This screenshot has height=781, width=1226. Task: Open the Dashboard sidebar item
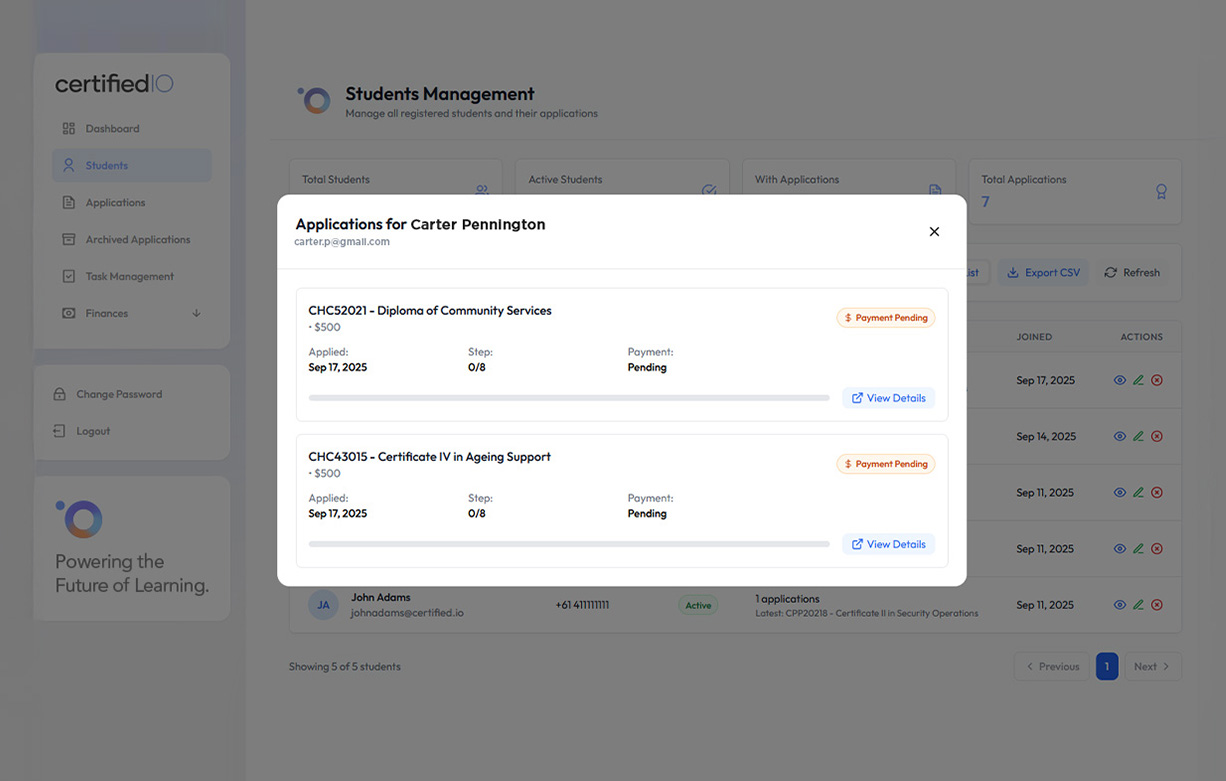click(x=112, y=129)
